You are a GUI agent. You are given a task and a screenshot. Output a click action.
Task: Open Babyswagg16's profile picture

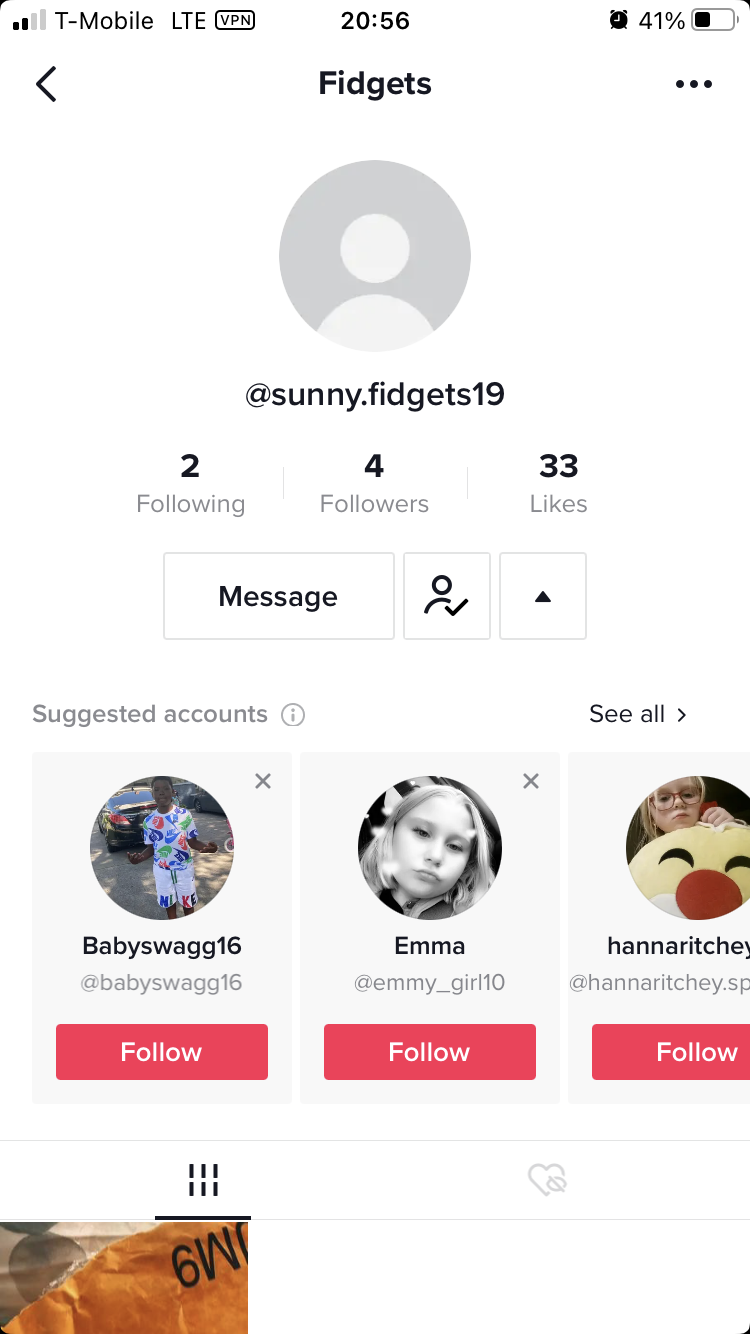(162, 848)
